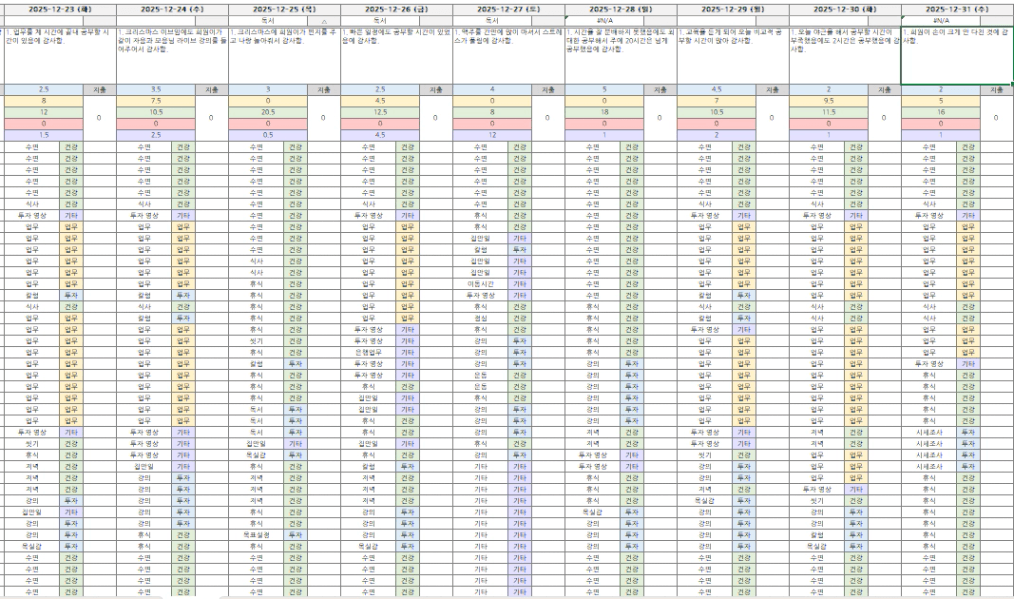The height and width of the screenshot is (599, 1014).
Task: Click the 칼럼 activity cell under 2025-12-27
Action: pyautogui.click(x=480, y=250)
